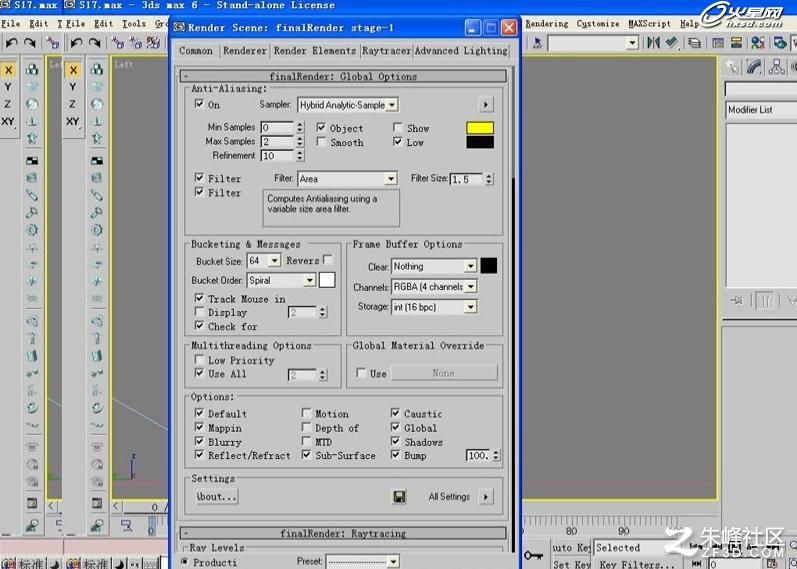Open the Bucket Size dropdown
797x569 pixels.
263,261
